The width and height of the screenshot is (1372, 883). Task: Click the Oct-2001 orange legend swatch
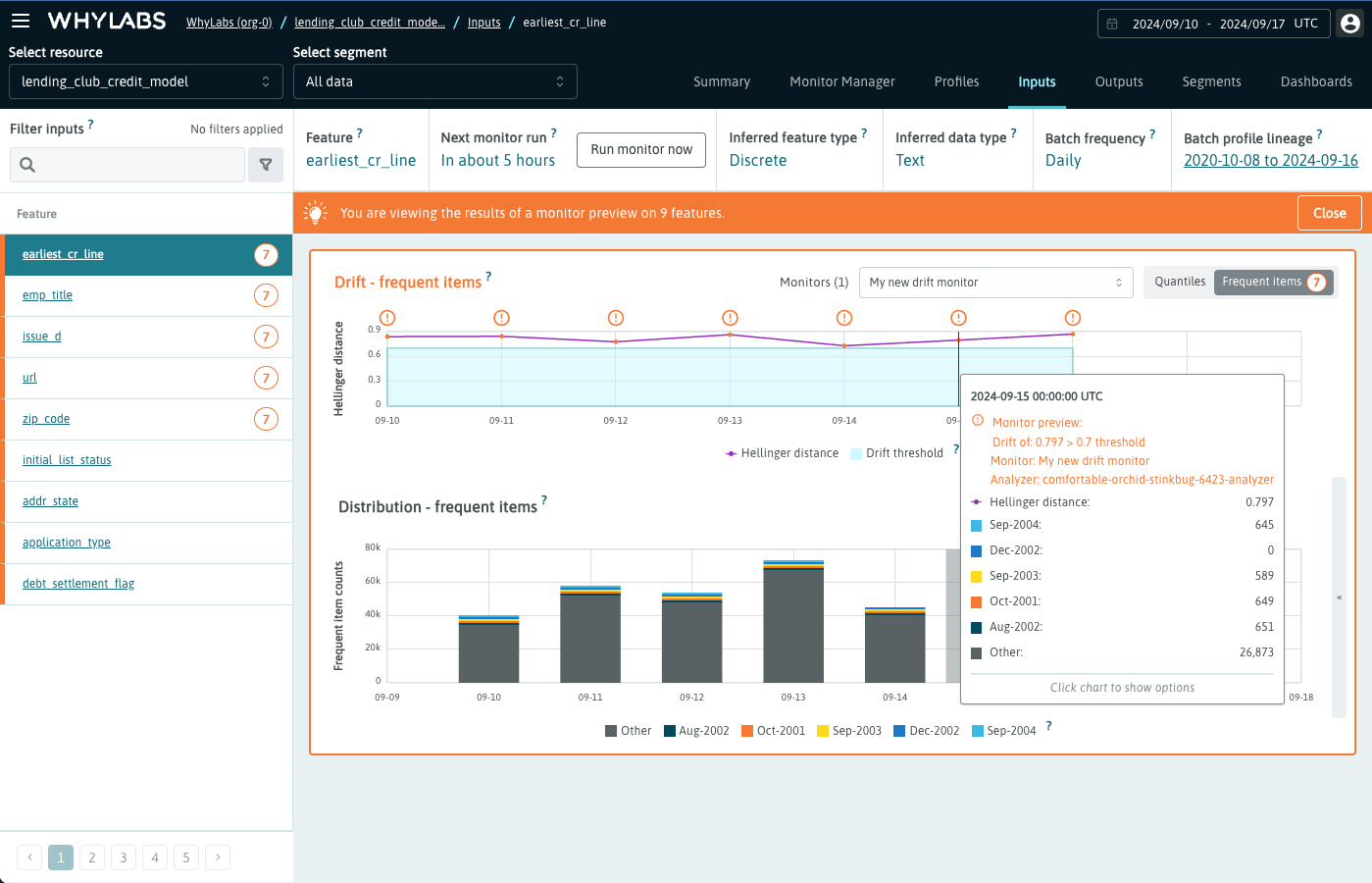click(747, 731)
